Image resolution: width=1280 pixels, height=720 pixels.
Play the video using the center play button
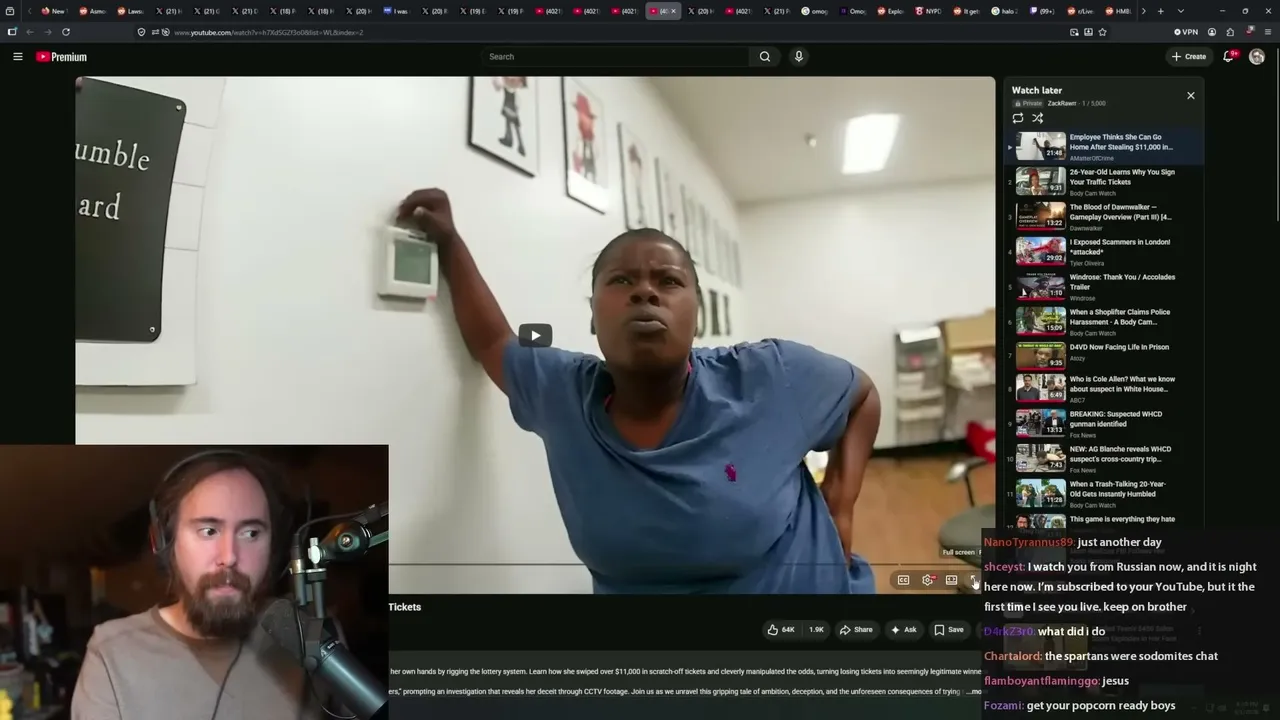535,336
